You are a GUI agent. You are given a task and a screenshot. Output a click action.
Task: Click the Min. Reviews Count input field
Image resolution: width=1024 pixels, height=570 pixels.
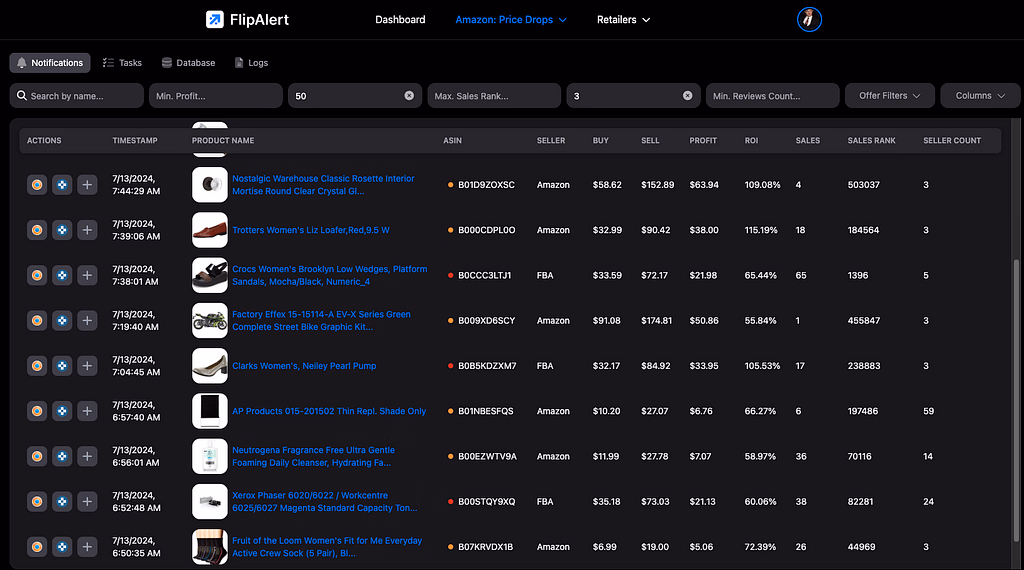[773, 95]
